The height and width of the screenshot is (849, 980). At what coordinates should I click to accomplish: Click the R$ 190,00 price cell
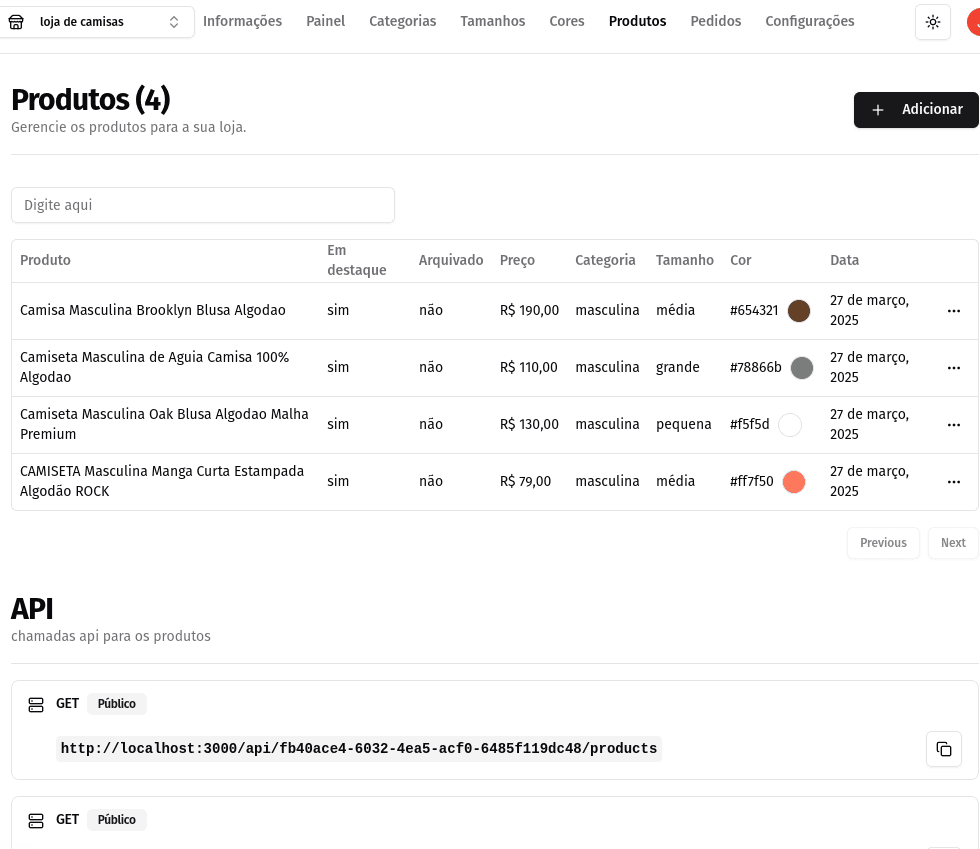tap(529, 310)
